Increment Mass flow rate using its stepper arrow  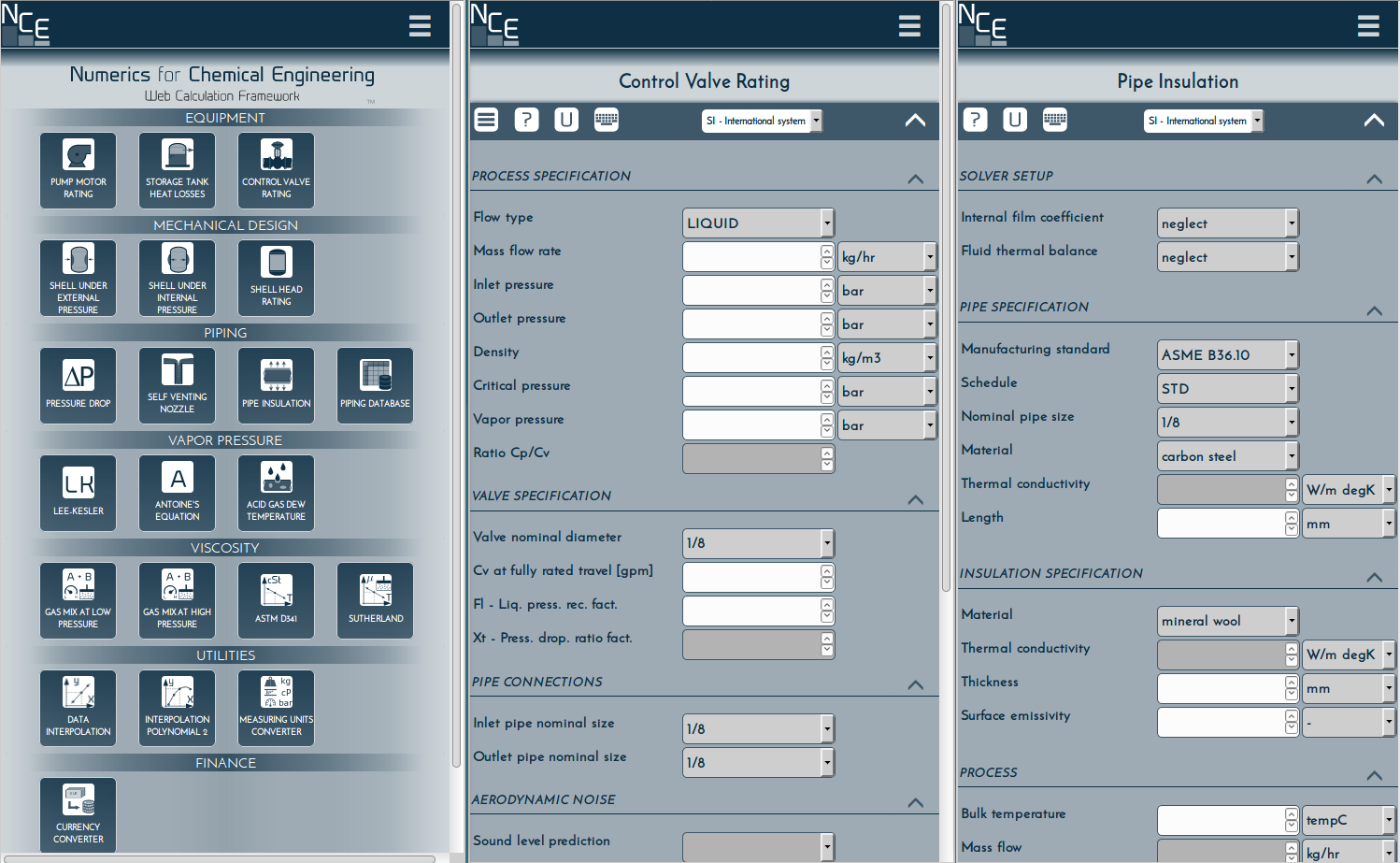tap(826, 252)
